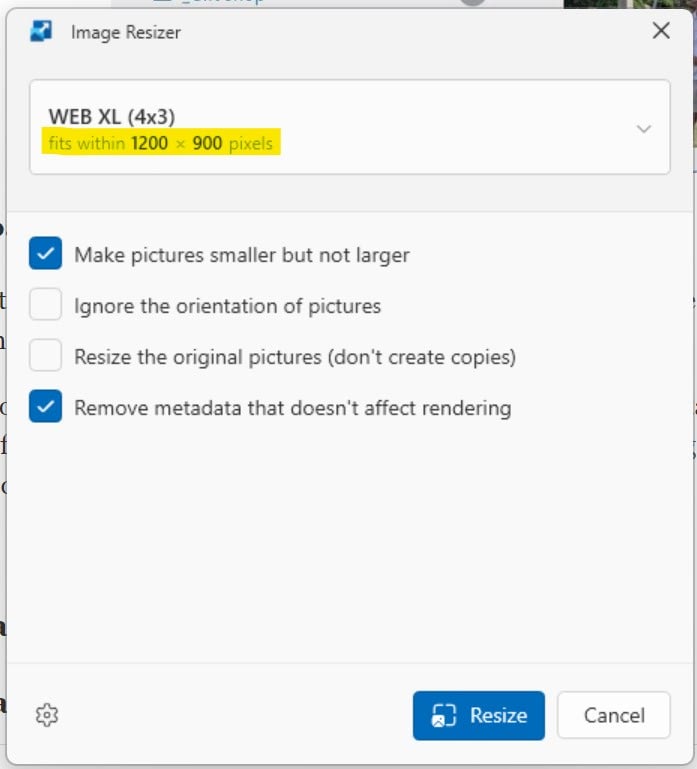Image resolution: width=697 pixels, height=769 pixels.
Task: Expand the size preset chevron arrow
Action: coord(644,129)
